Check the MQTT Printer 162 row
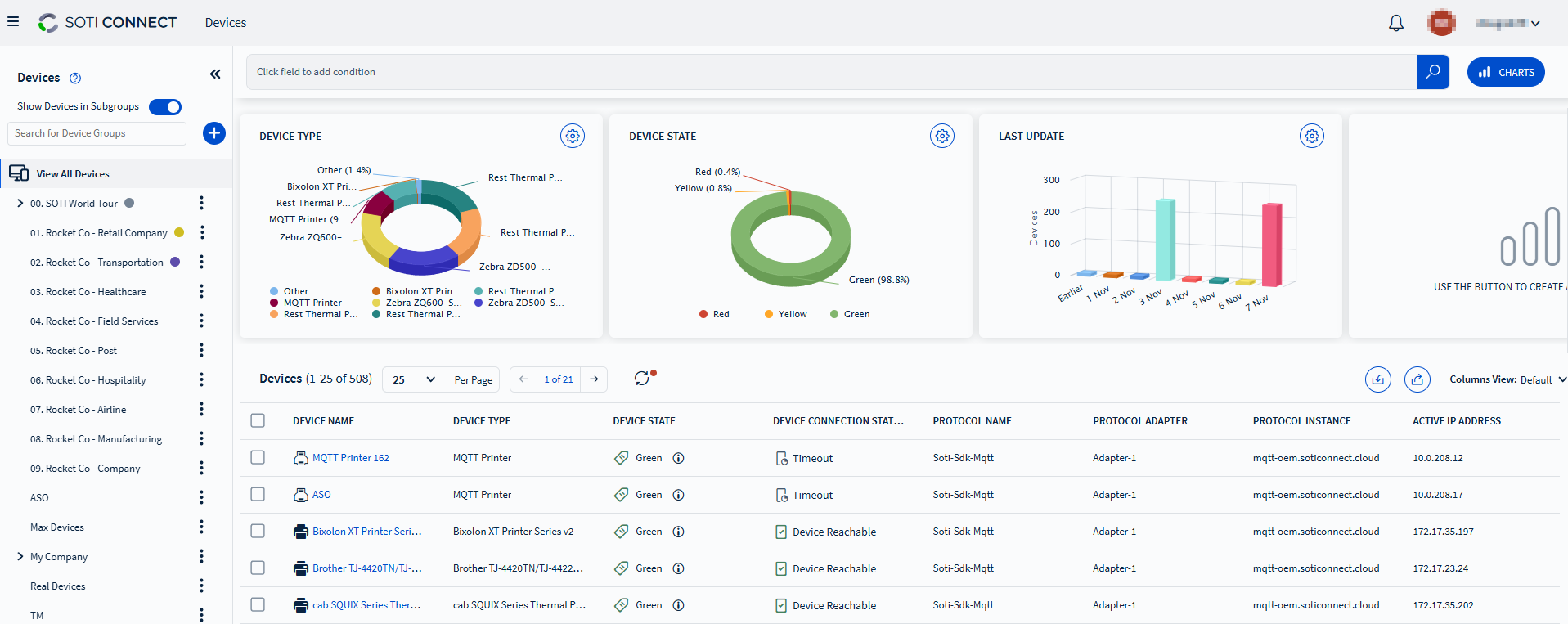 click(x=258, y=457)
